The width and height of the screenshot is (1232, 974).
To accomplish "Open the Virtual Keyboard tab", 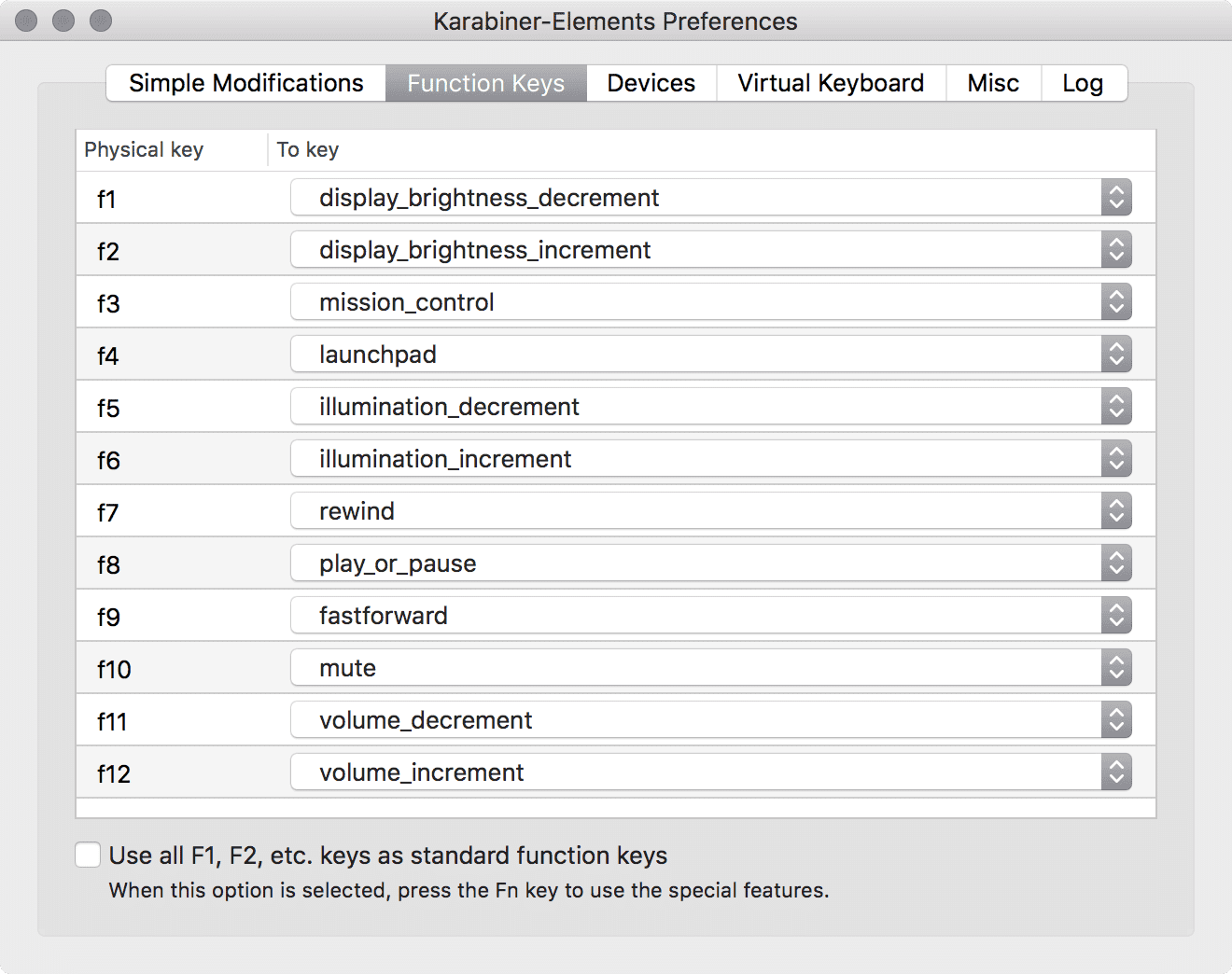I will 831,83.
